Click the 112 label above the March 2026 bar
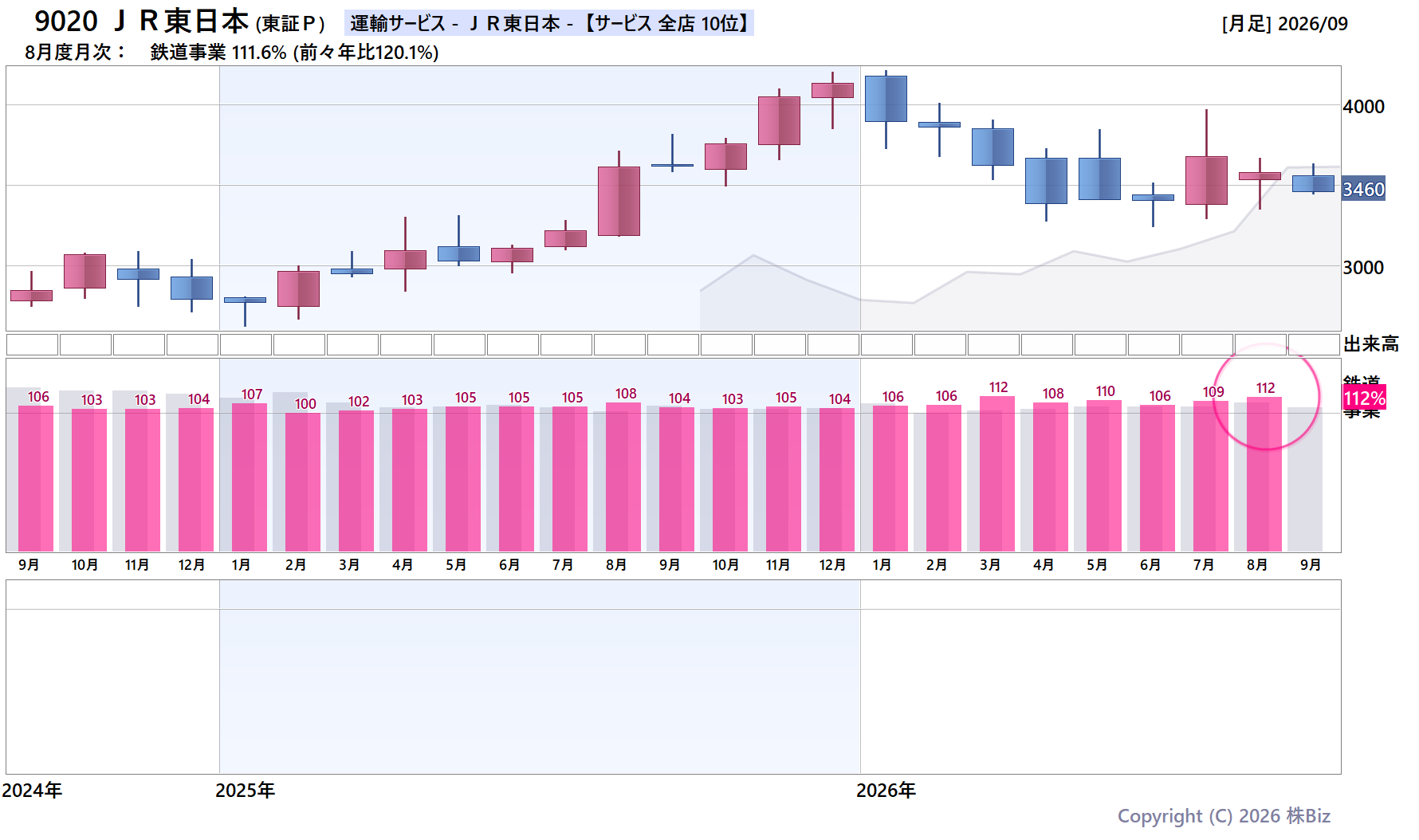 coord(999,387)
